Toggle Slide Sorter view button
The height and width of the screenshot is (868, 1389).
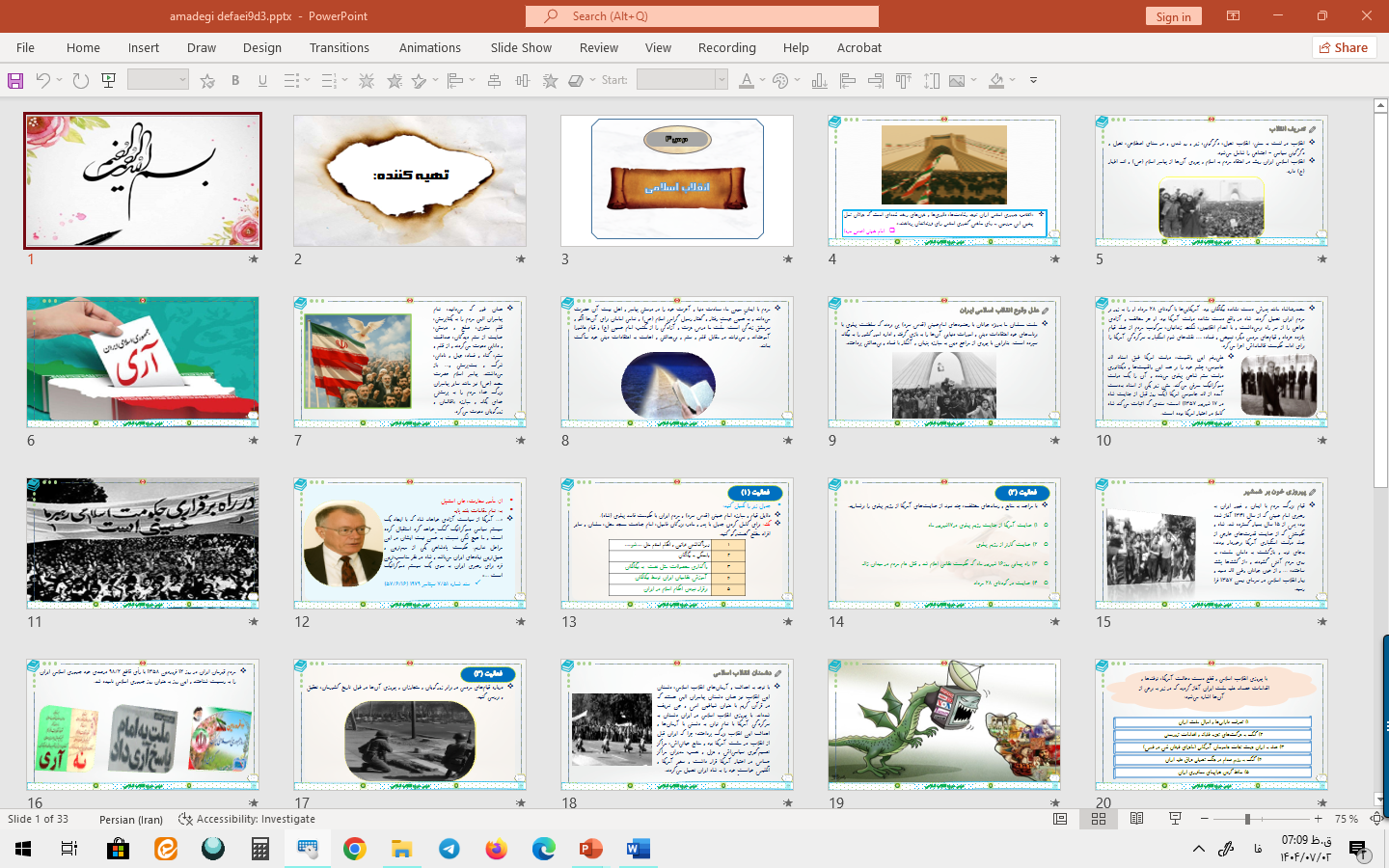click(x=1099, y=819)
